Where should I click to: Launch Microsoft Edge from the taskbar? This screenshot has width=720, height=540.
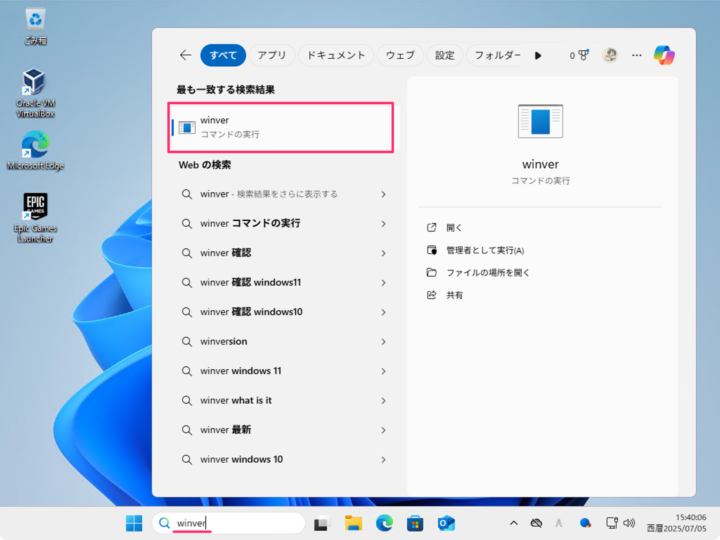[384, 523]
